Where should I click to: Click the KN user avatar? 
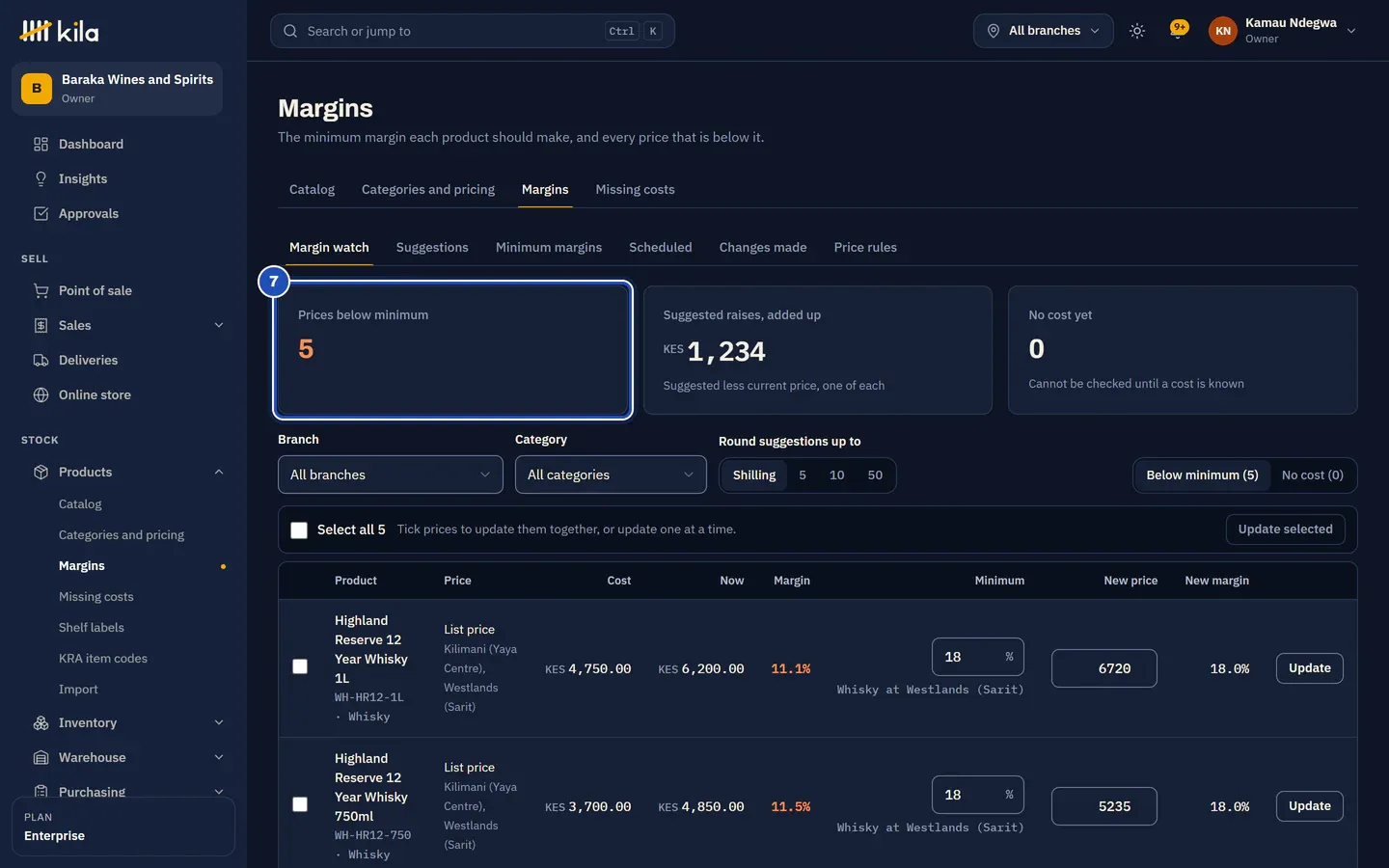click(x=1223, y=31)
